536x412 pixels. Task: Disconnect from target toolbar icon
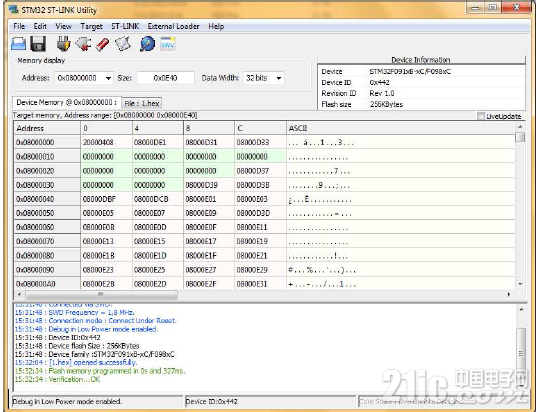pos(83,44)
